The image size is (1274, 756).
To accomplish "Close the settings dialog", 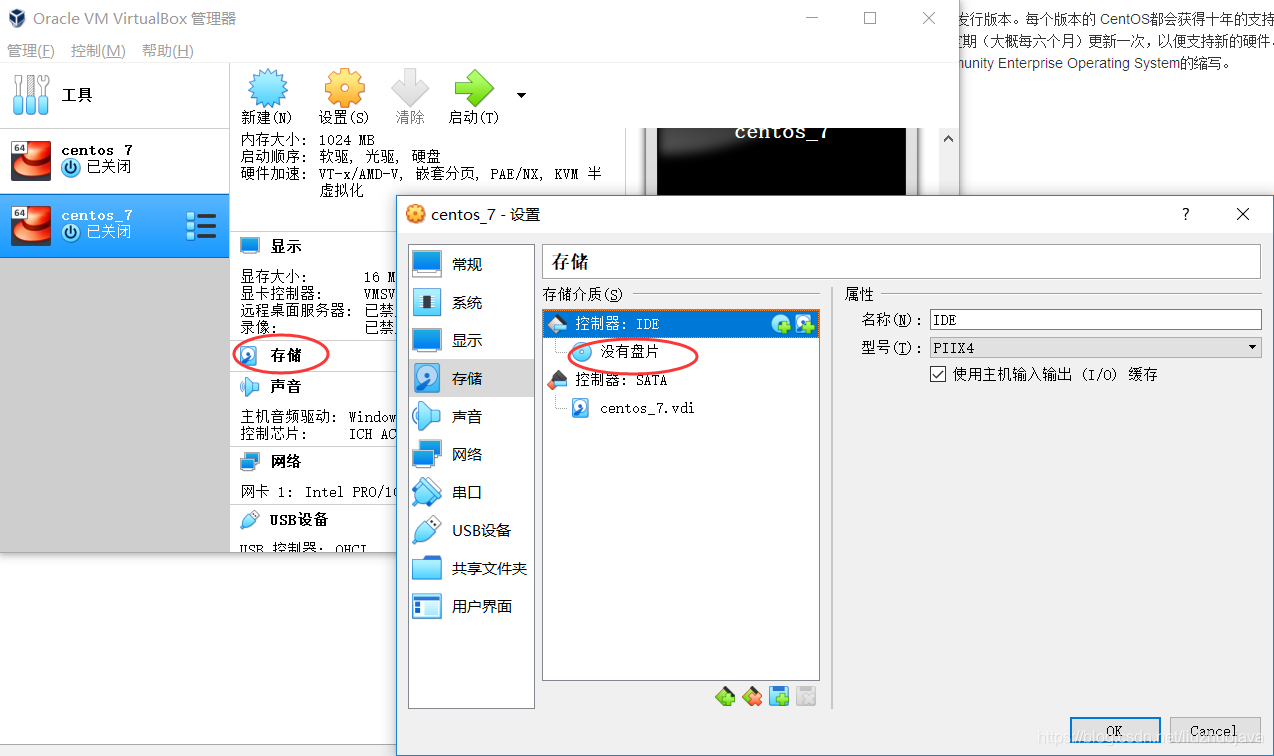I will tap(1243, 214).
